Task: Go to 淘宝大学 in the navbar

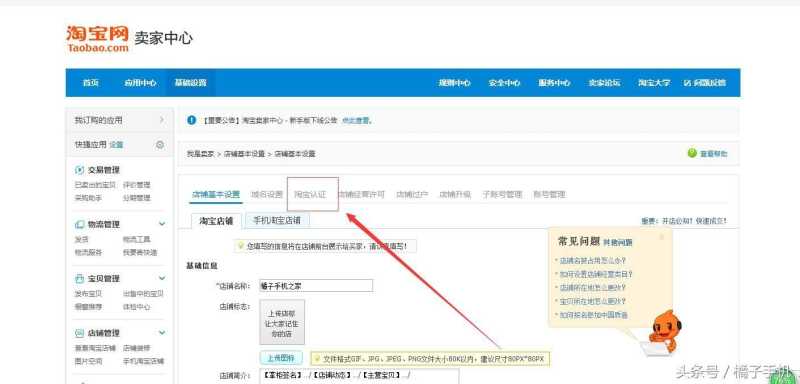Action: click(654, 83)
